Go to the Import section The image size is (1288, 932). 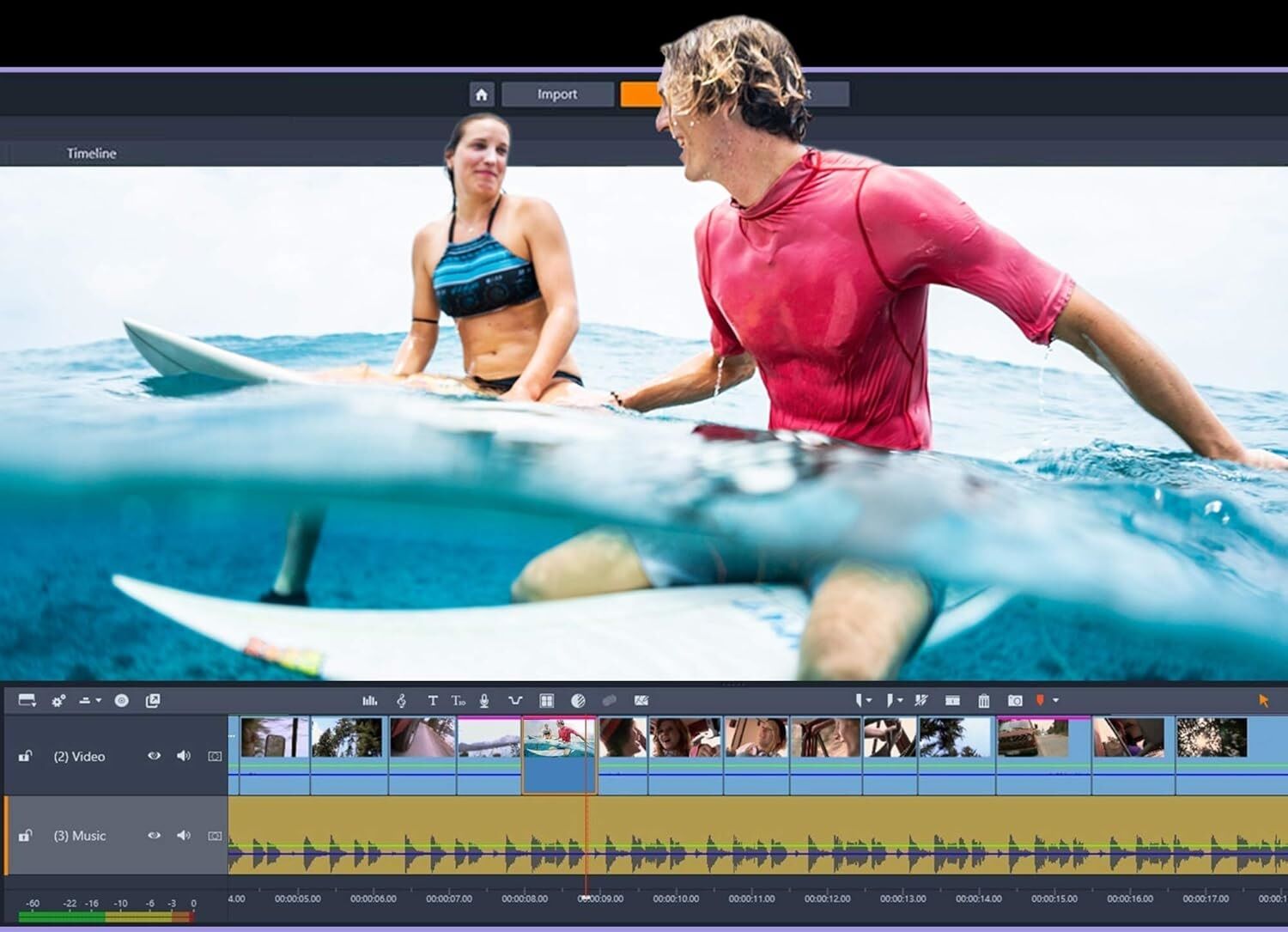pyautogui.click(x=556, y=94)
